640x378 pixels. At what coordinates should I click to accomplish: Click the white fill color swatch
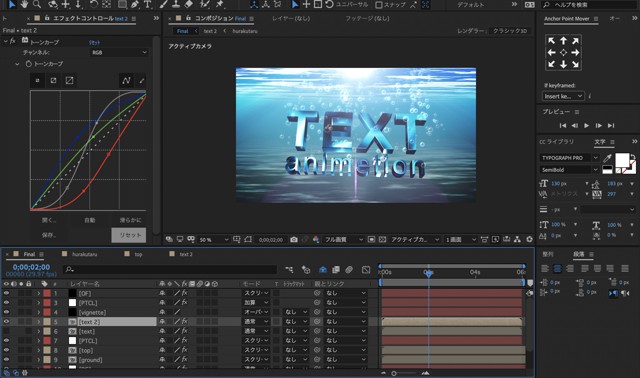pos(622,160)
